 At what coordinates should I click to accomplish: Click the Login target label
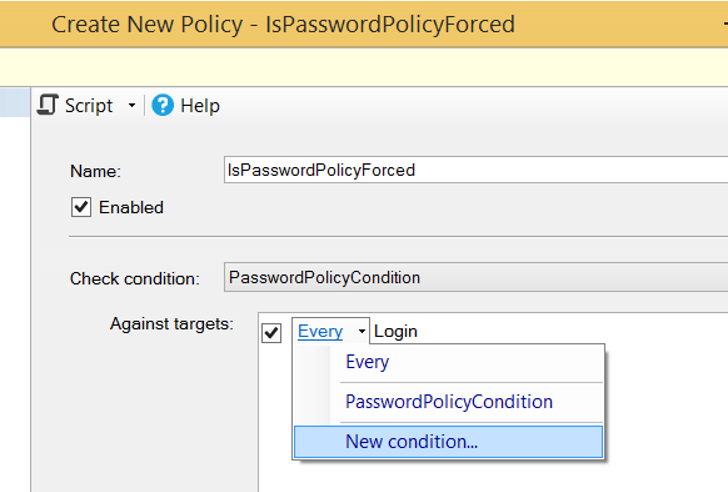click(396, 331)
